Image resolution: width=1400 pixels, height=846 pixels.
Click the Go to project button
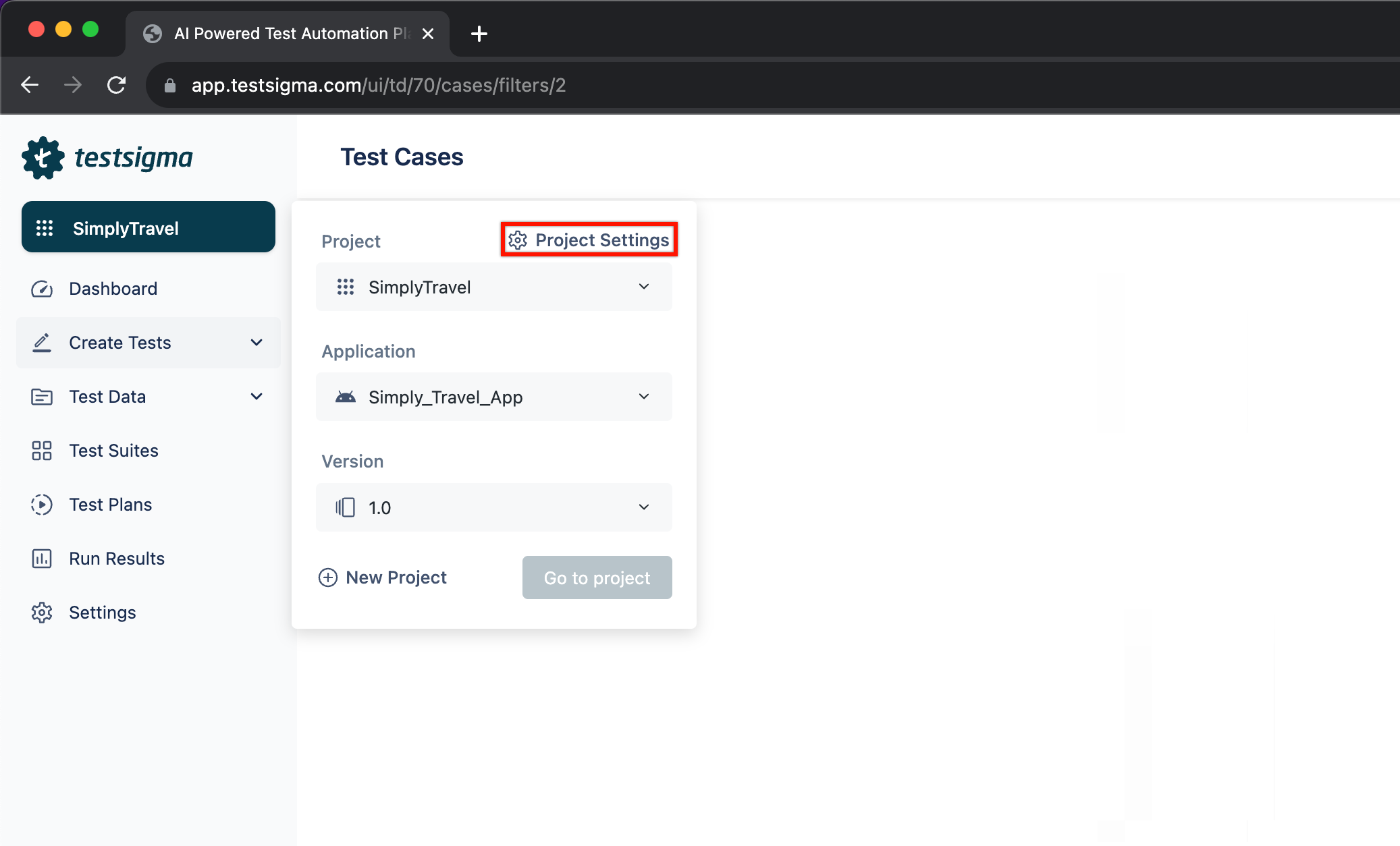pos(596,577)
